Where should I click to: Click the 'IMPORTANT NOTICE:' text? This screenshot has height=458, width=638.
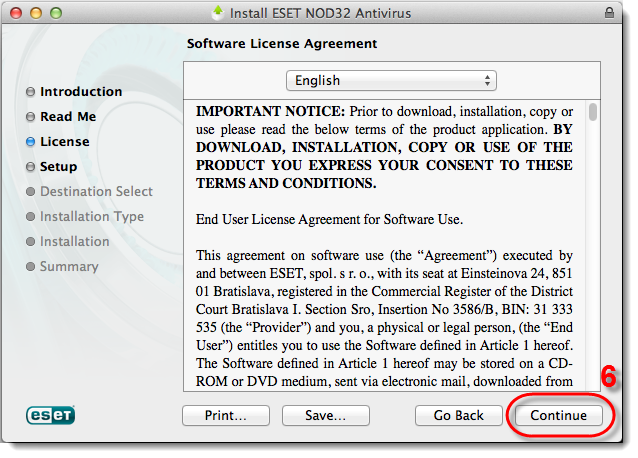(x=271, y=111)
